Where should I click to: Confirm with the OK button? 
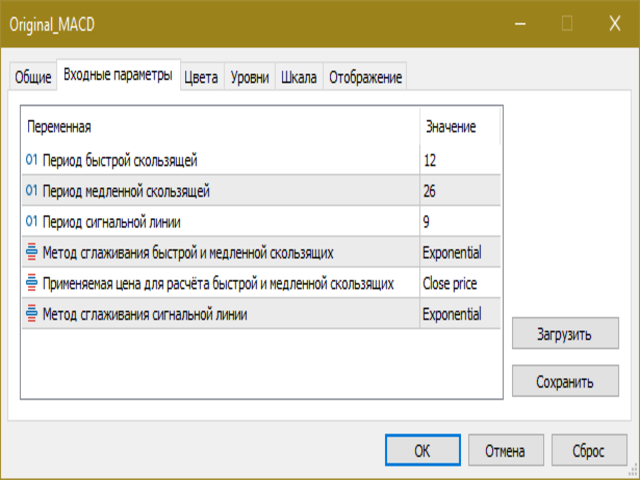tap(422, 450)
